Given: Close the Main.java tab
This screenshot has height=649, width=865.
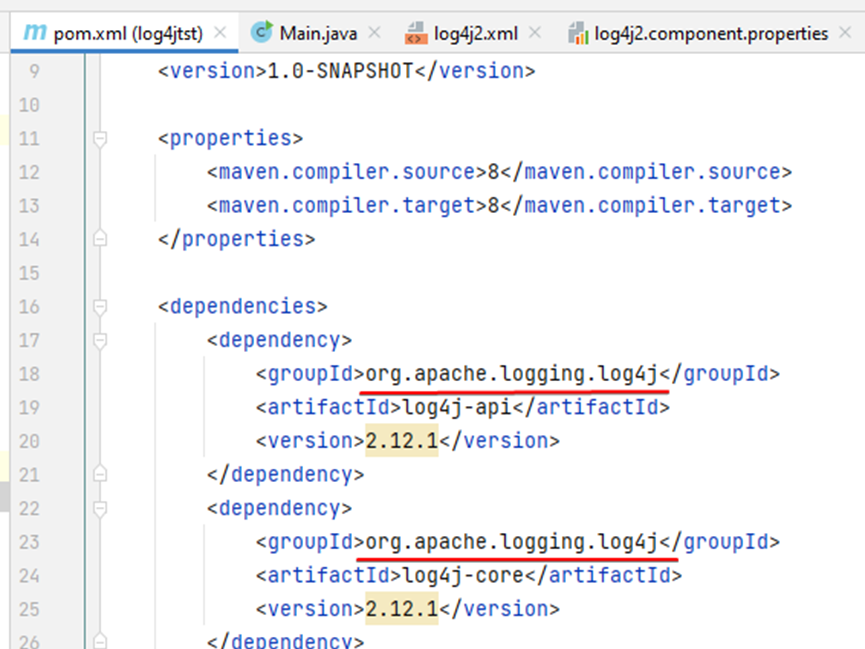Looking at the screenshot, I should coord(375,33).
